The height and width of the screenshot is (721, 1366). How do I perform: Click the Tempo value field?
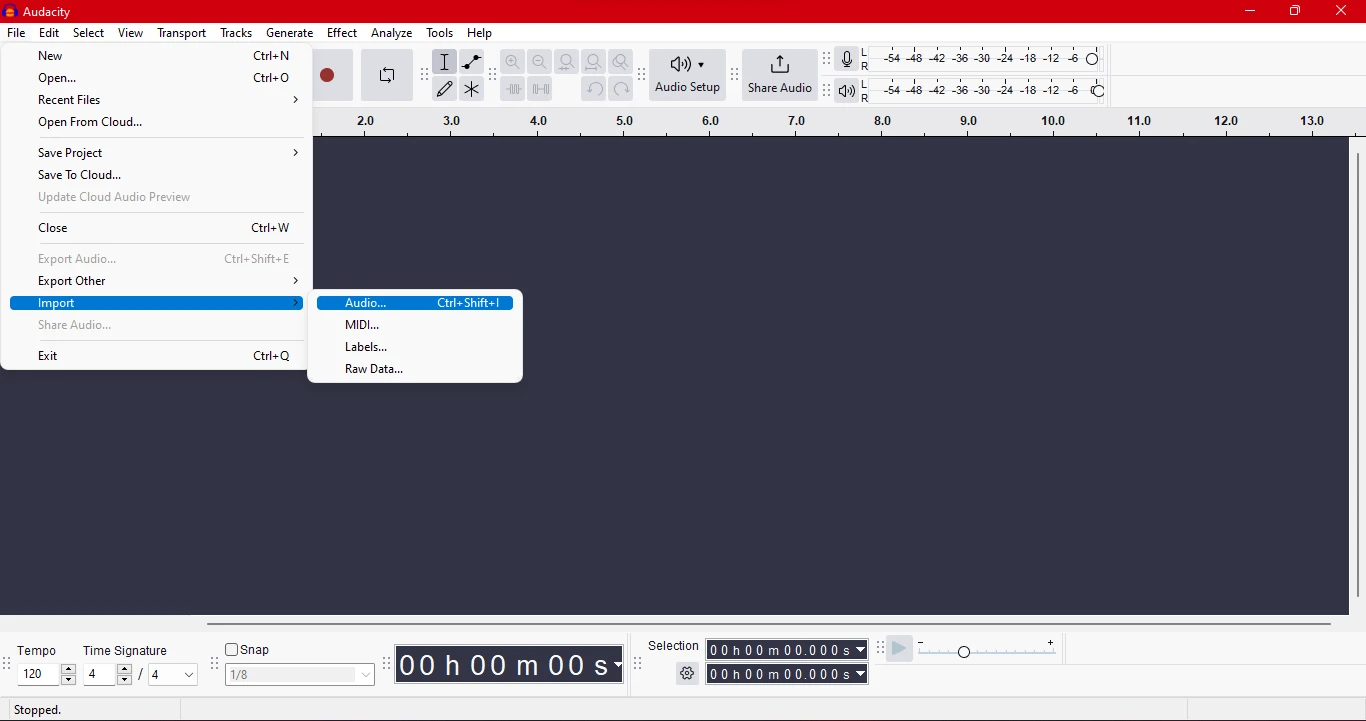click(x=39, y=675)
